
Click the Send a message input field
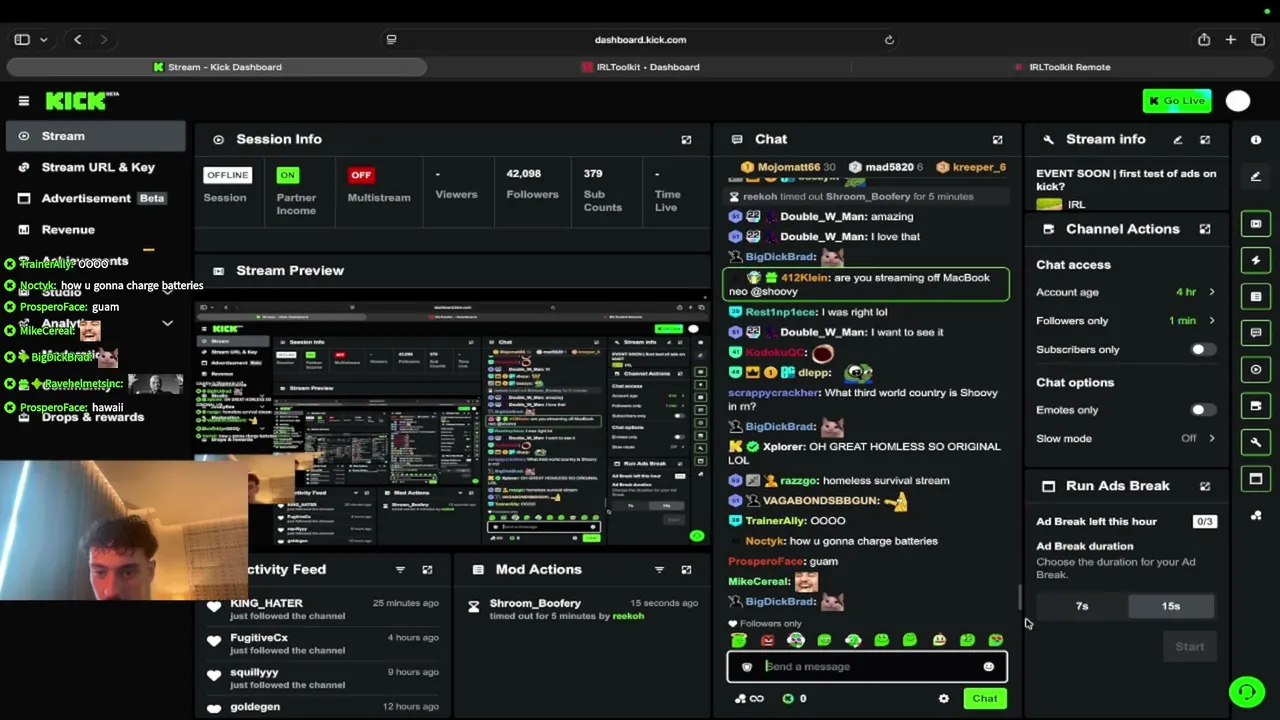[x=866, y=667]
